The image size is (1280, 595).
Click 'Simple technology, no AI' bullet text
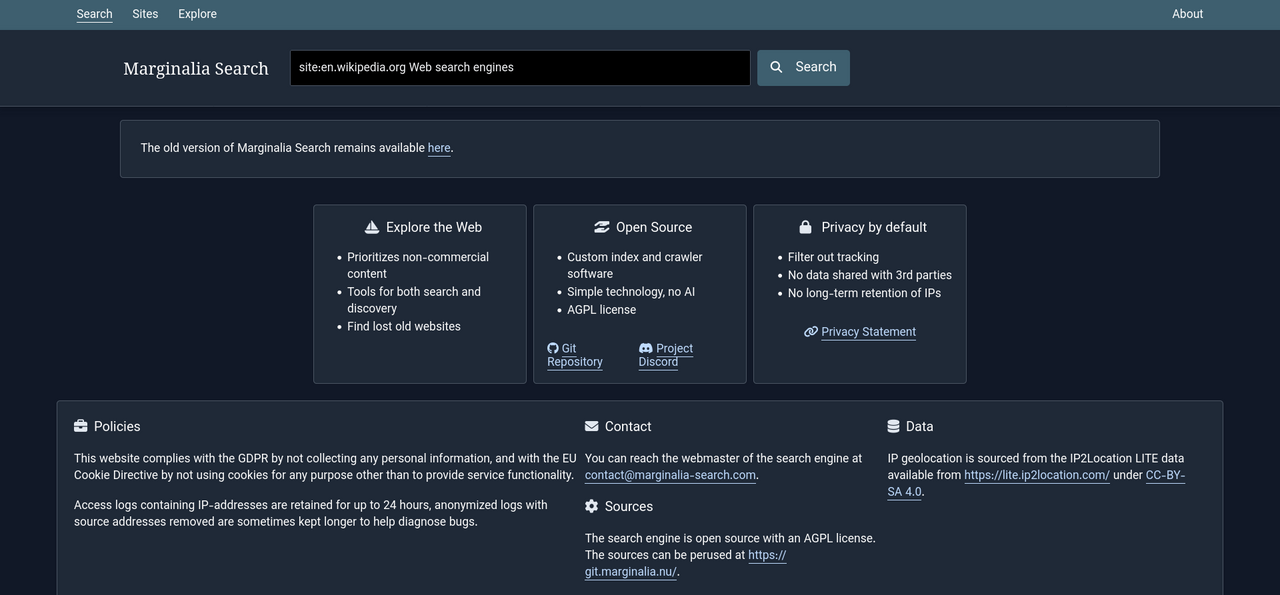(631, 292)
